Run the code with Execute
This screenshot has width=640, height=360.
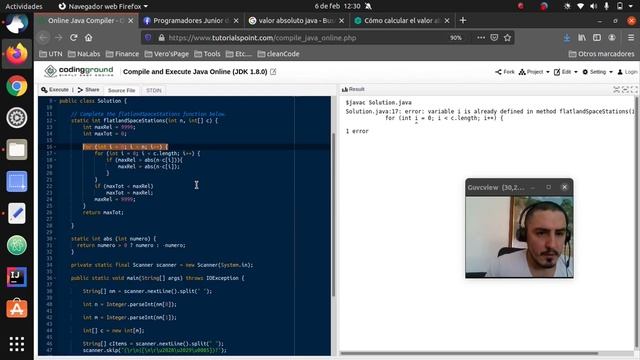click(x=55, y=90)
